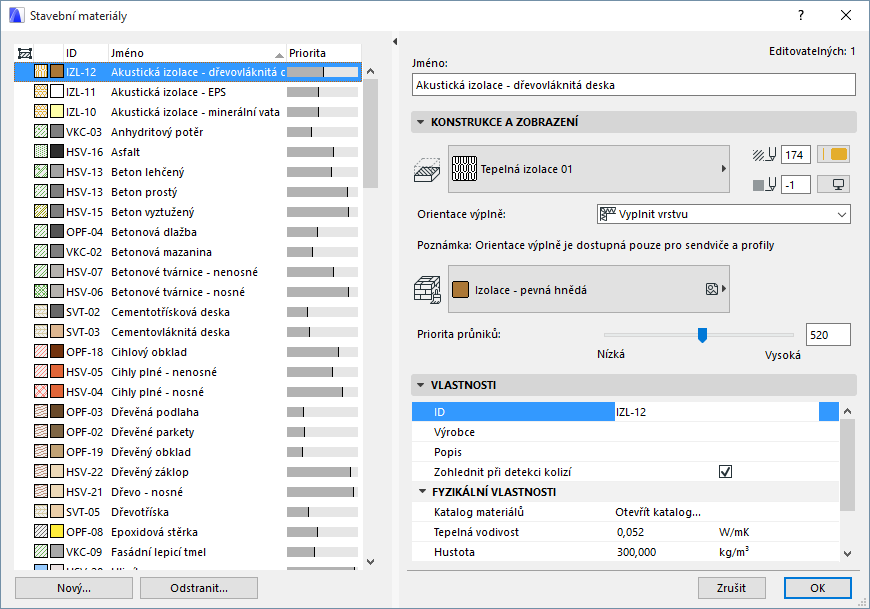Click the cut fill foreground pen icon

[764, 155]
